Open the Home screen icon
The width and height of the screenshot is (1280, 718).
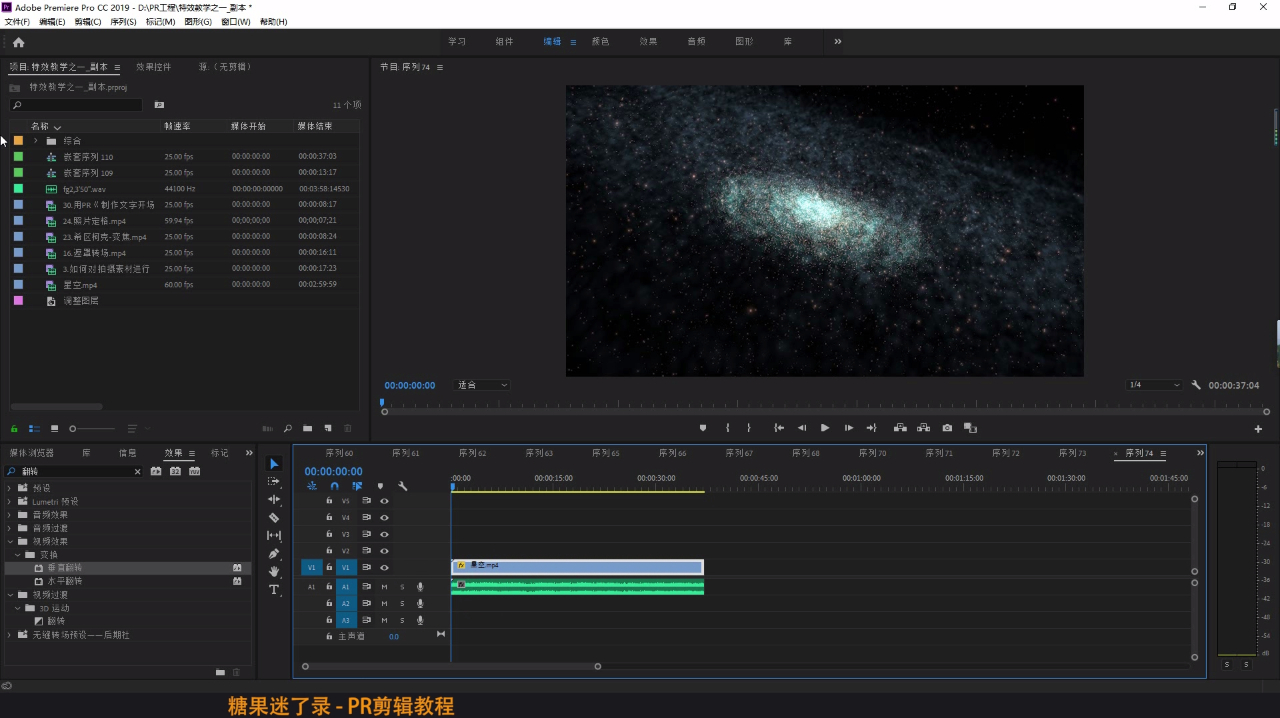18,42
